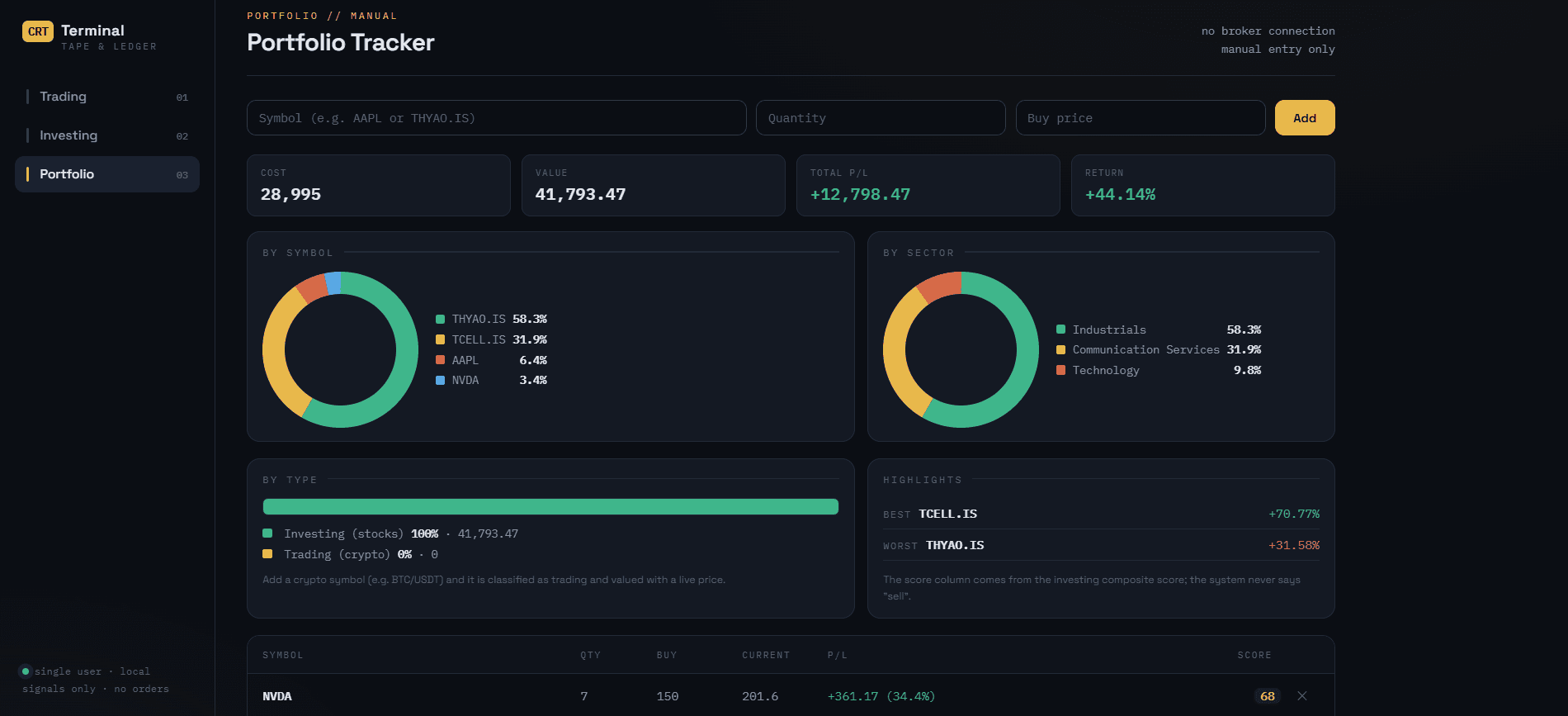Screen dimensions: 1568x716
Task: Click the CURRENT column header
Action: pyautogui.click(x=766, y=655)
